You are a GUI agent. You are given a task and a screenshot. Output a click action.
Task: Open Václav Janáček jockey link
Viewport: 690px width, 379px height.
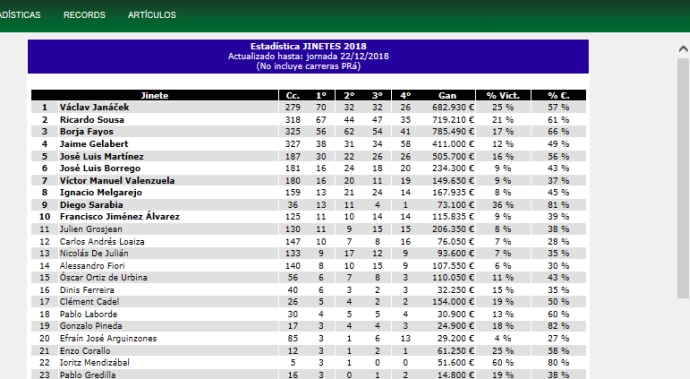click(x=95, y=107)
